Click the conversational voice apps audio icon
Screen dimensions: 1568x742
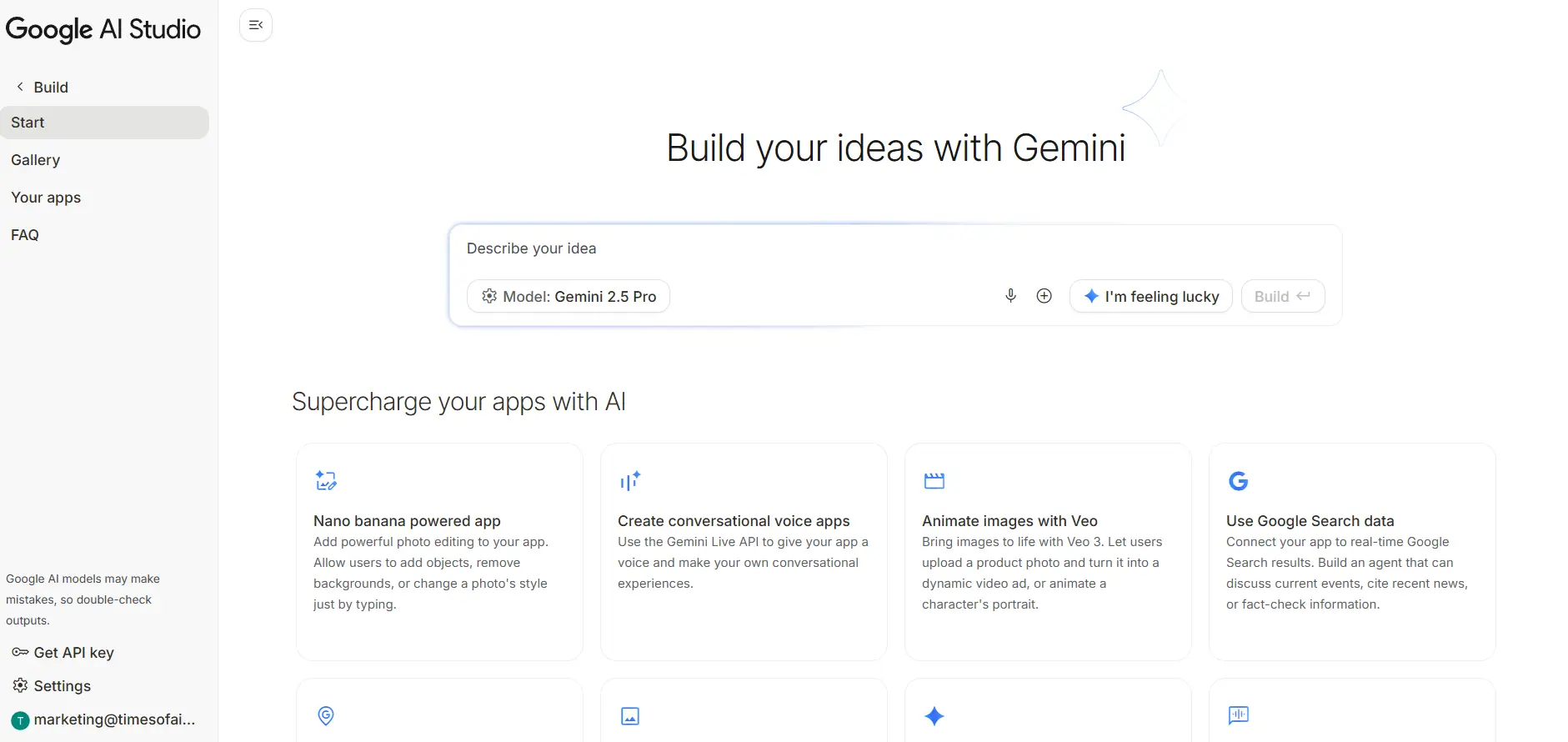[630, 480]
